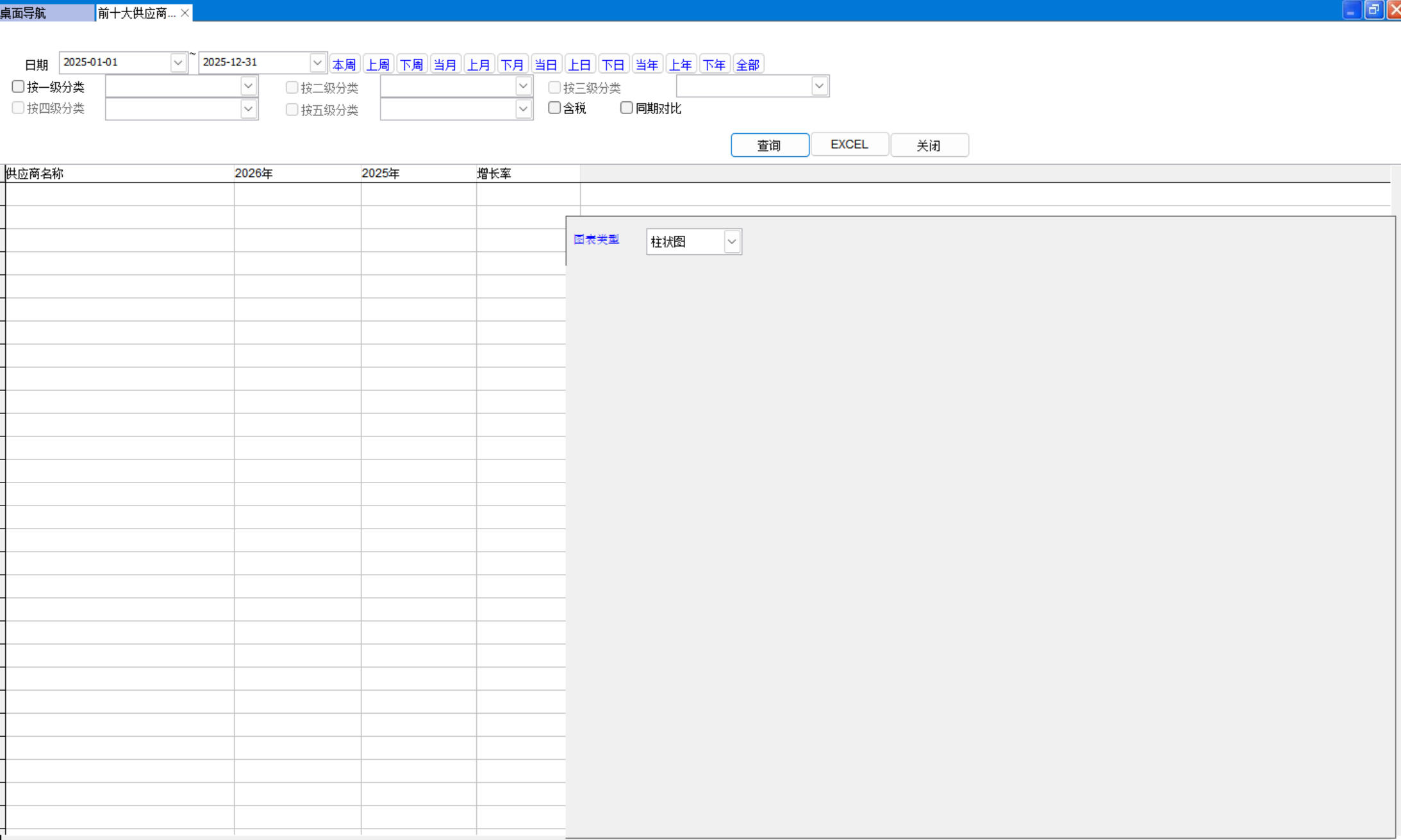
Task: Close the 前十大供应商 tab
Action: [185, 13]
